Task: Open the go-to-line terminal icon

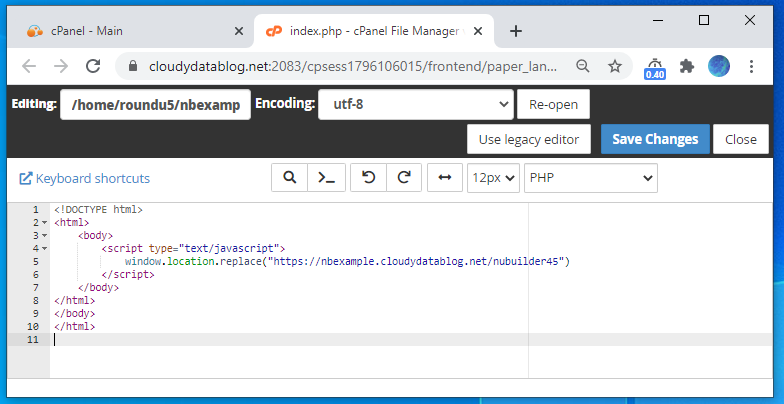Action: tap(326, 178)
